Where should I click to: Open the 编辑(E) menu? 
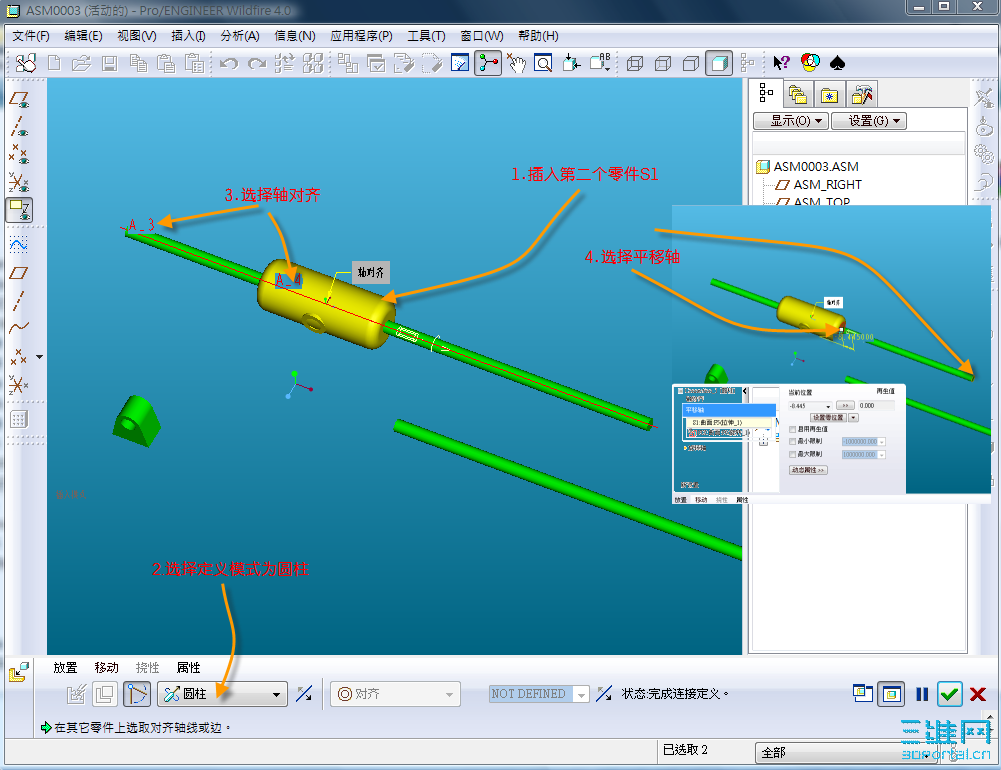point(83,36)
